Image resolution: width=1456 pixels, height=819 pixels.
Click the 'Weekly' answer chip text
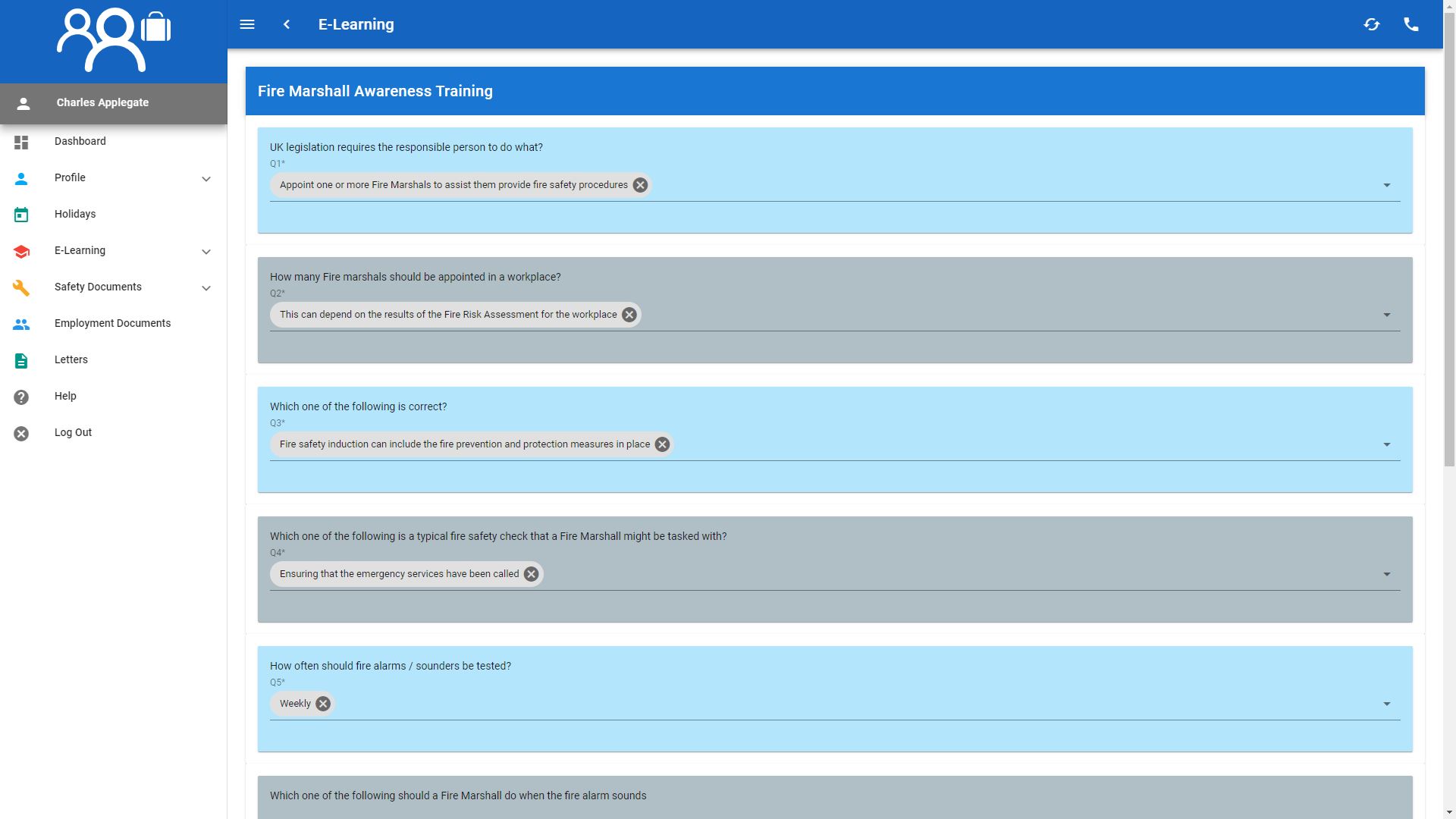[295, 704]
